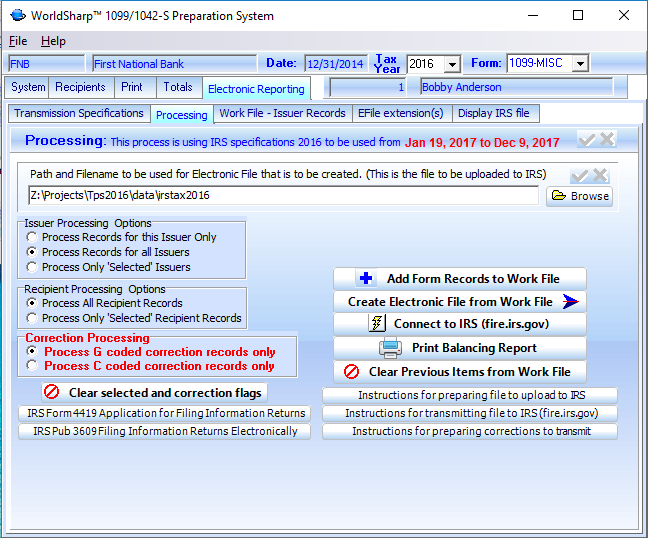Open the Display IRS file tab
Image resolution: width=648 pixels, height=538 pixels.
coord(495,114)
